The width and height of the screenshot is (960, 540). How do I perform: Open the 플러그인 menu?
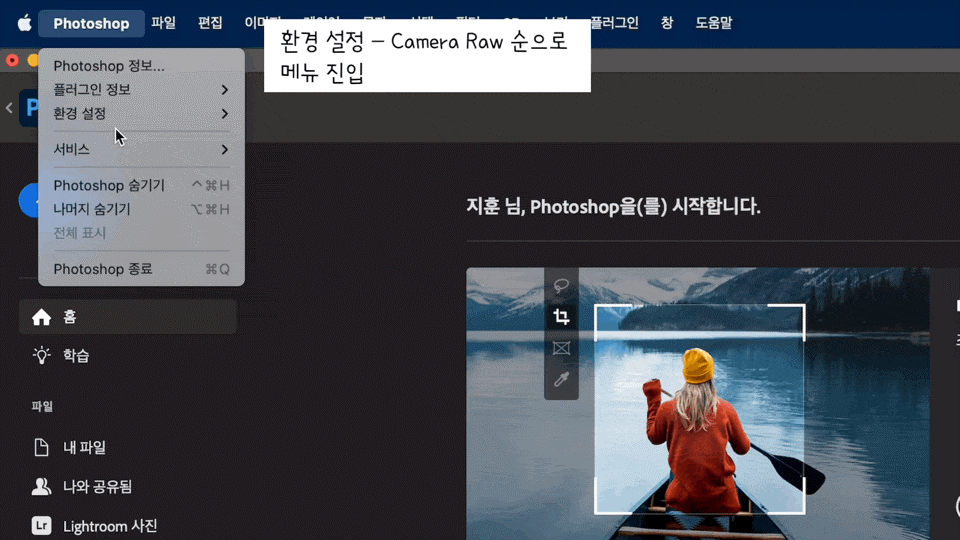point(614,23)
